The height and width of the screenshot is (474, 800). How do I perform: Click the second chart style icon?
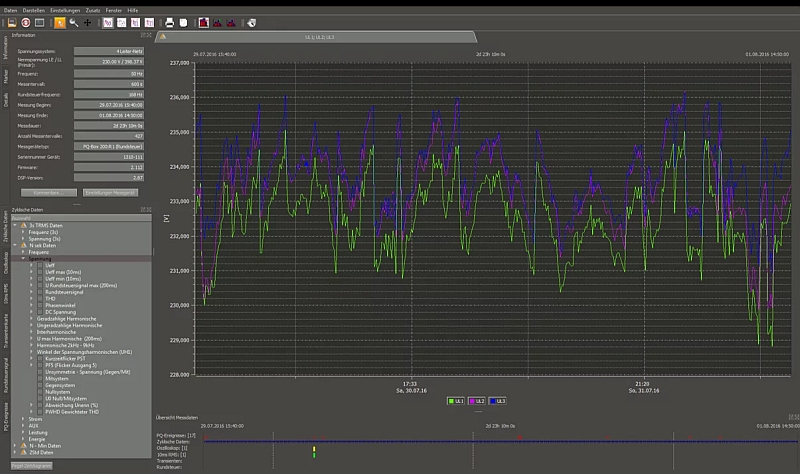121,23
